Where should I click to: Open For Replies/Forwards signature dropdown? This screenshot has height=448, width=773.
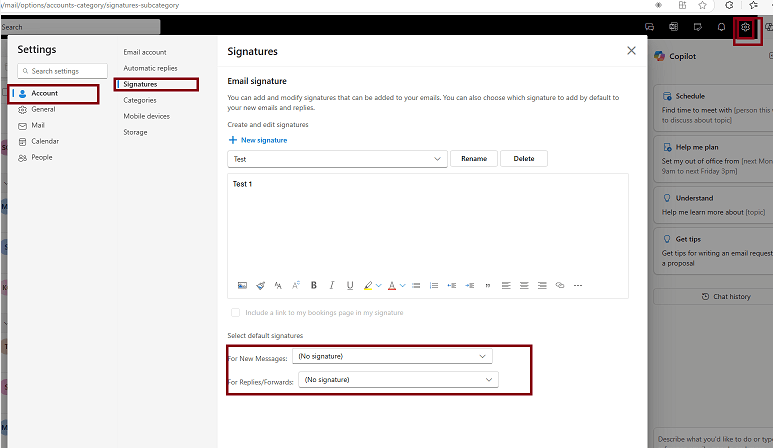398,379
